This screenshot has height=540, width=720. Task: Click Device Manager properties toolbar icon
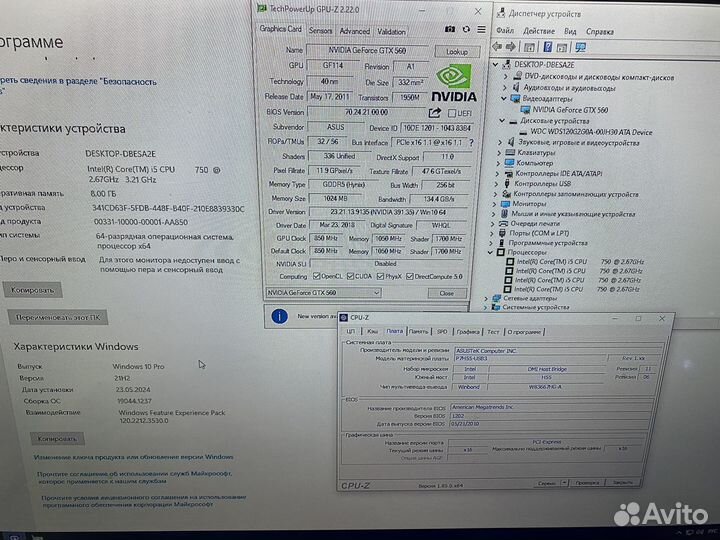(529, 47)
